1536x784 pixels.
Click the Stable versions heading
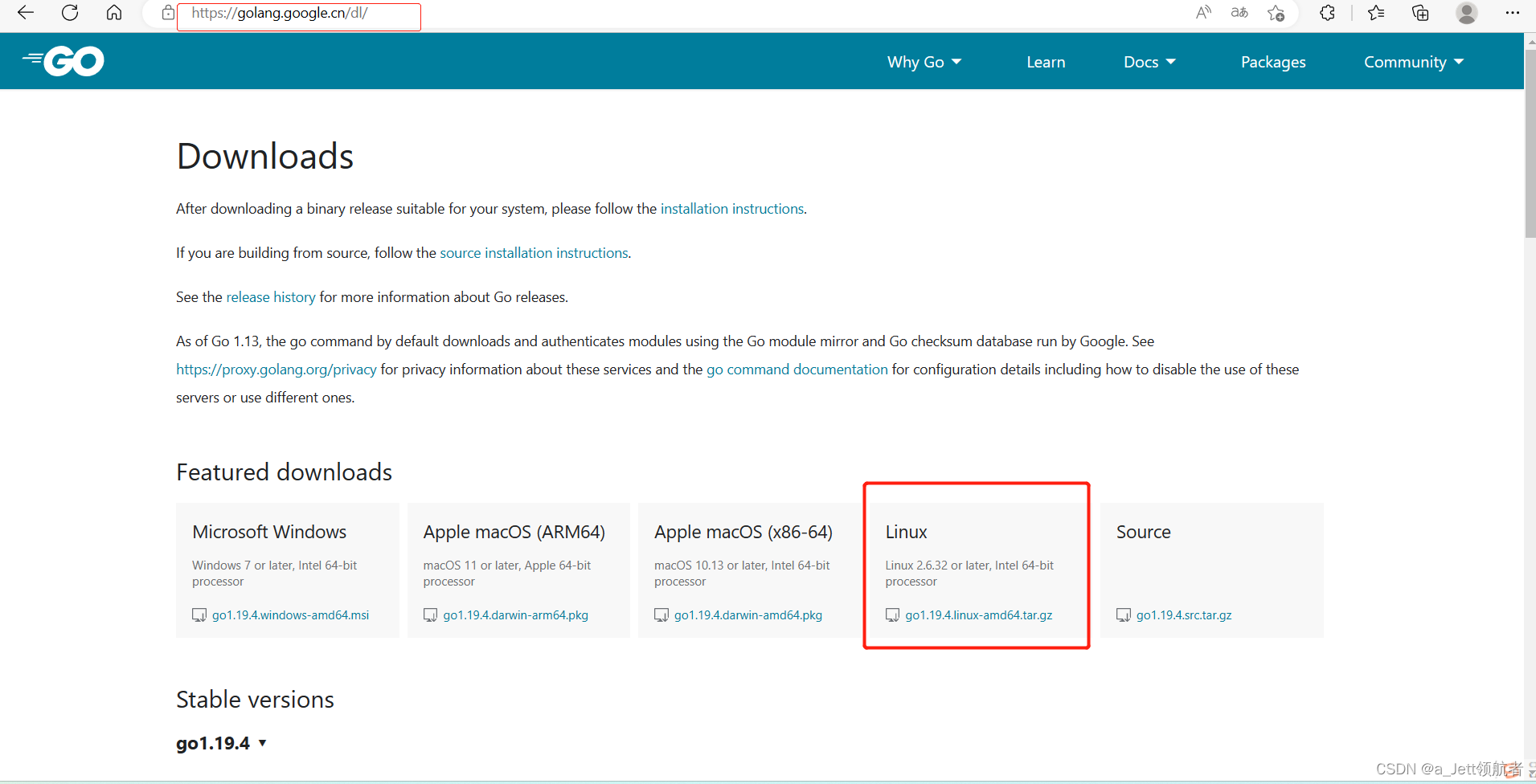(x=255, y=700)
